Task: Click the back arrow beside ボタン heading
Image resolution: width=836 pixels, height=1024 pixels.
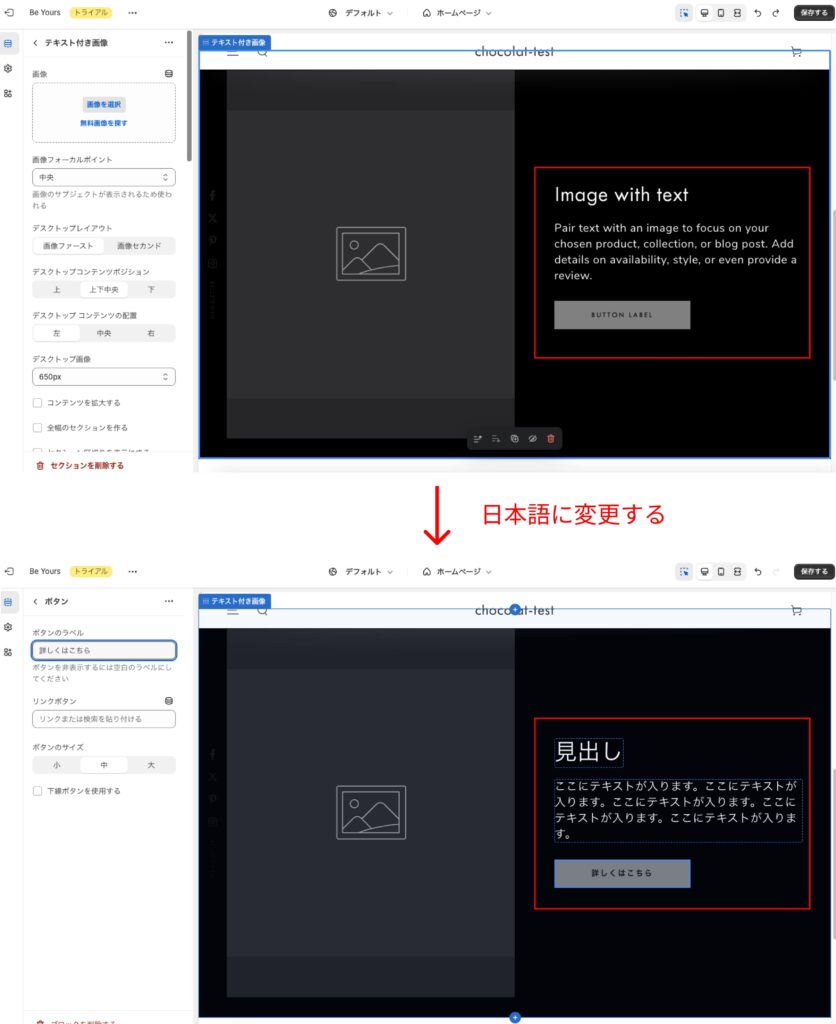Action: pos(36,601)
